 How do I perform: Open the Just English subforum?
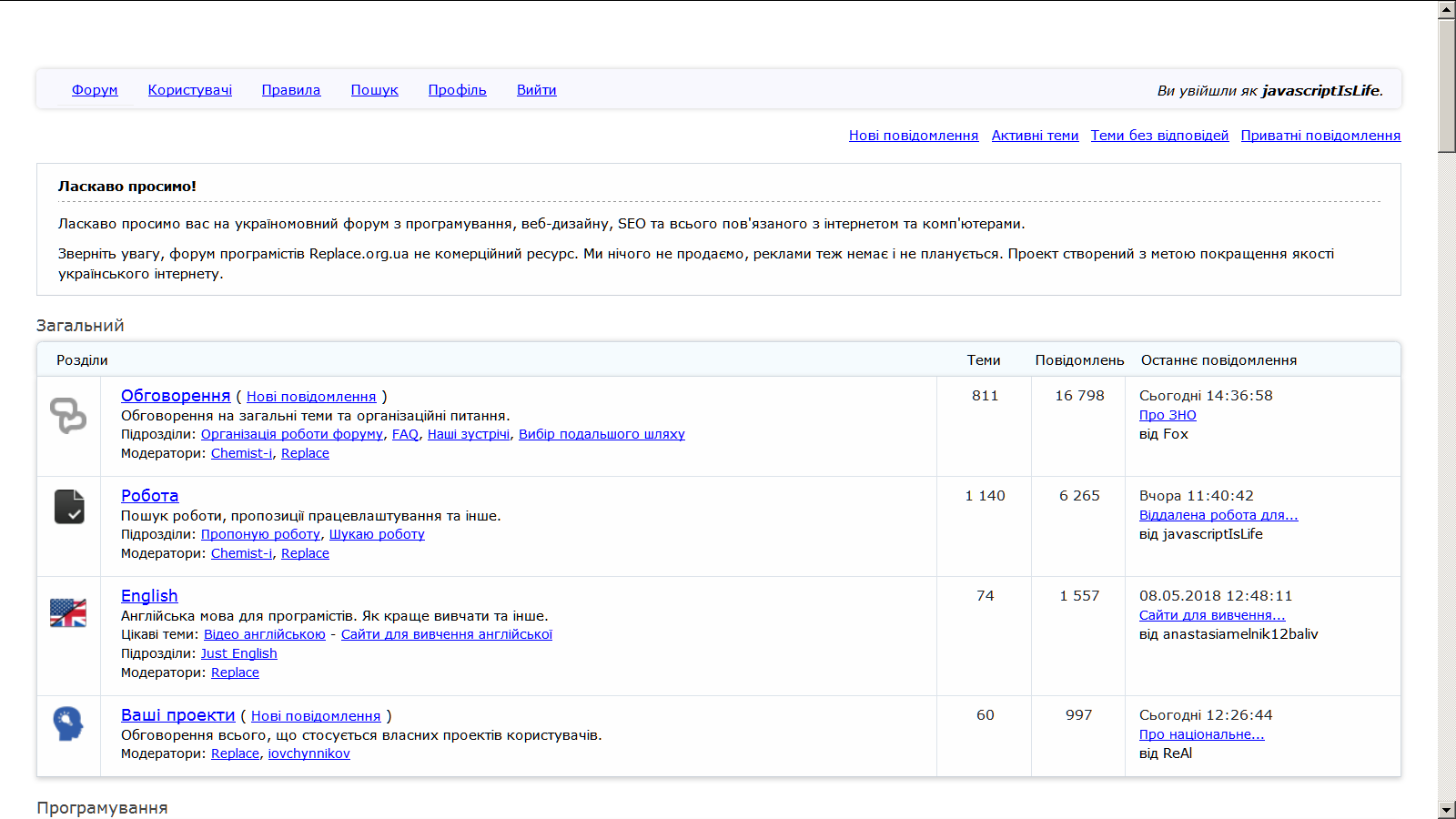[x=240, y=652]
